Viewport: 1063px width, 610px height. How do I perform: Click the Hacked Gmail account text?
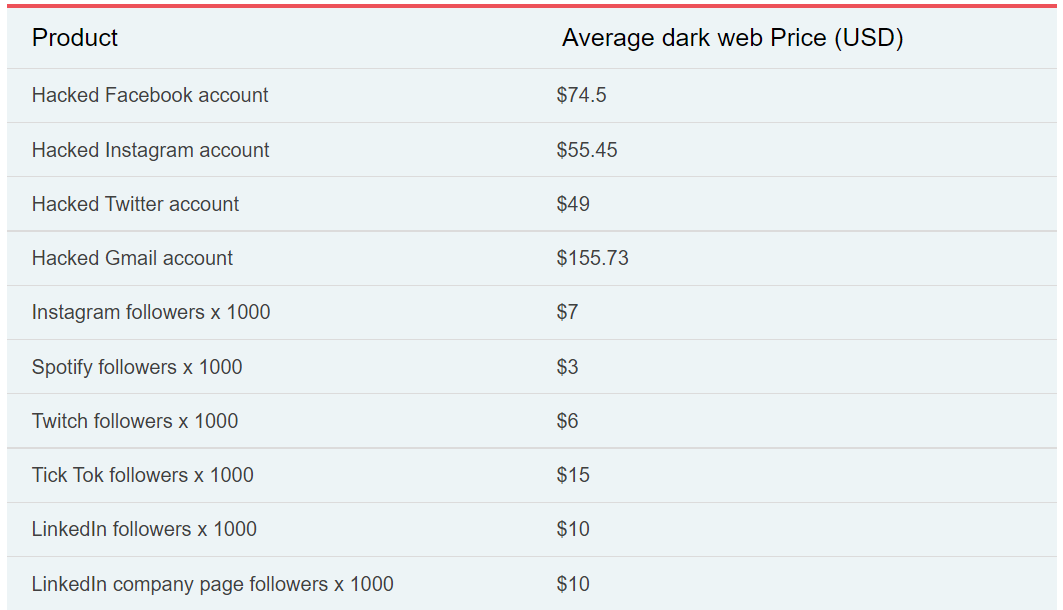pos(132,258)
